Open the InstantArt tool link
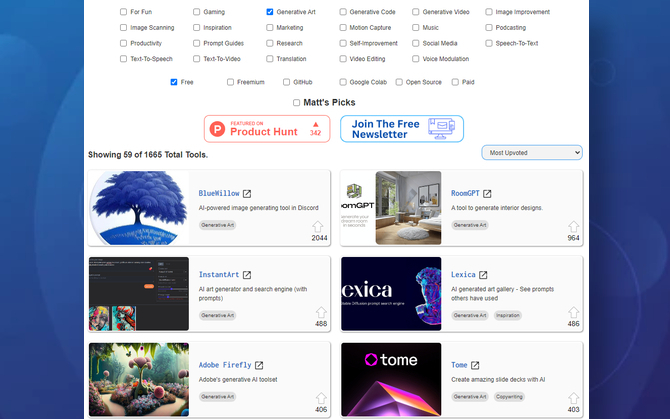 click(219, 275)
